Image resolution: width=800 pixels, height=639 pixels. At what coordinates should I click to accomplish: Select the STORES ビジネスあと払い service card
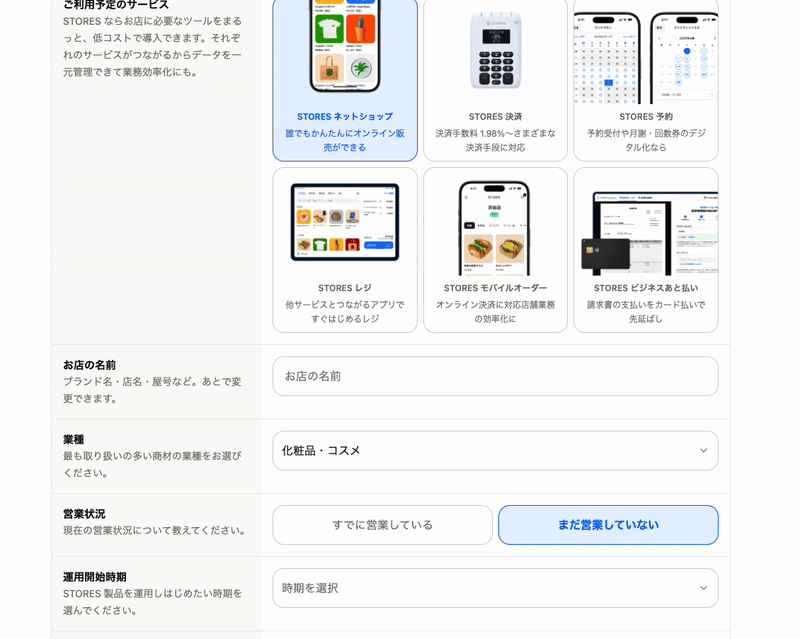(646, 250)
